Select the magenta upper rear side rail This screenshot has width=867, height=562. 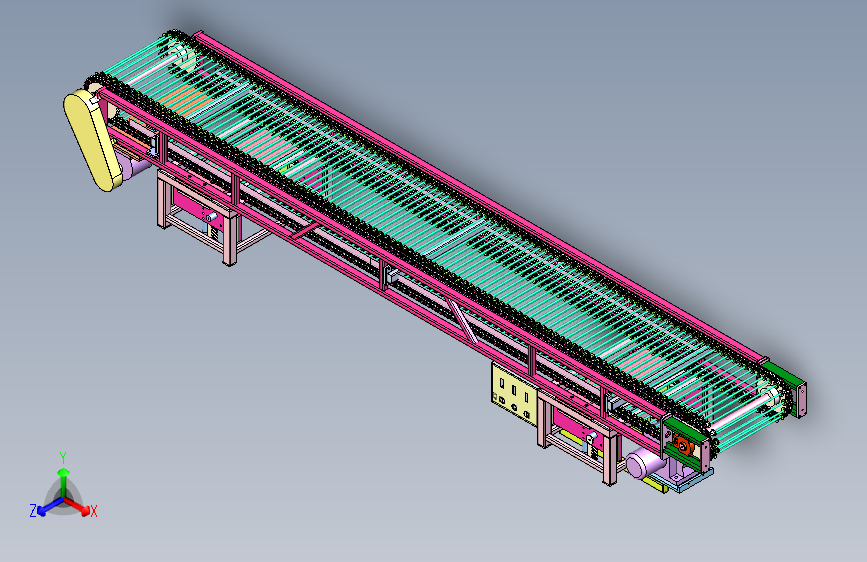479,196
